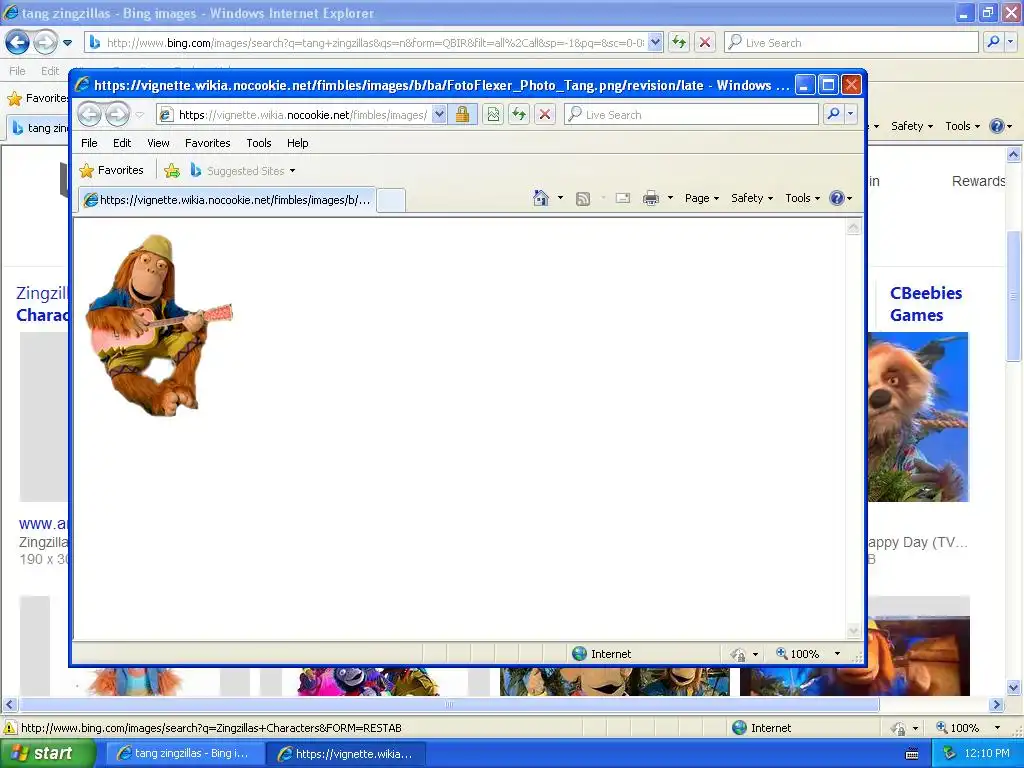The width and height of the screenshot is (1024, 768).
Task: Open the Tools menu in vignette menu bar
Action: [x=259, y=143]
